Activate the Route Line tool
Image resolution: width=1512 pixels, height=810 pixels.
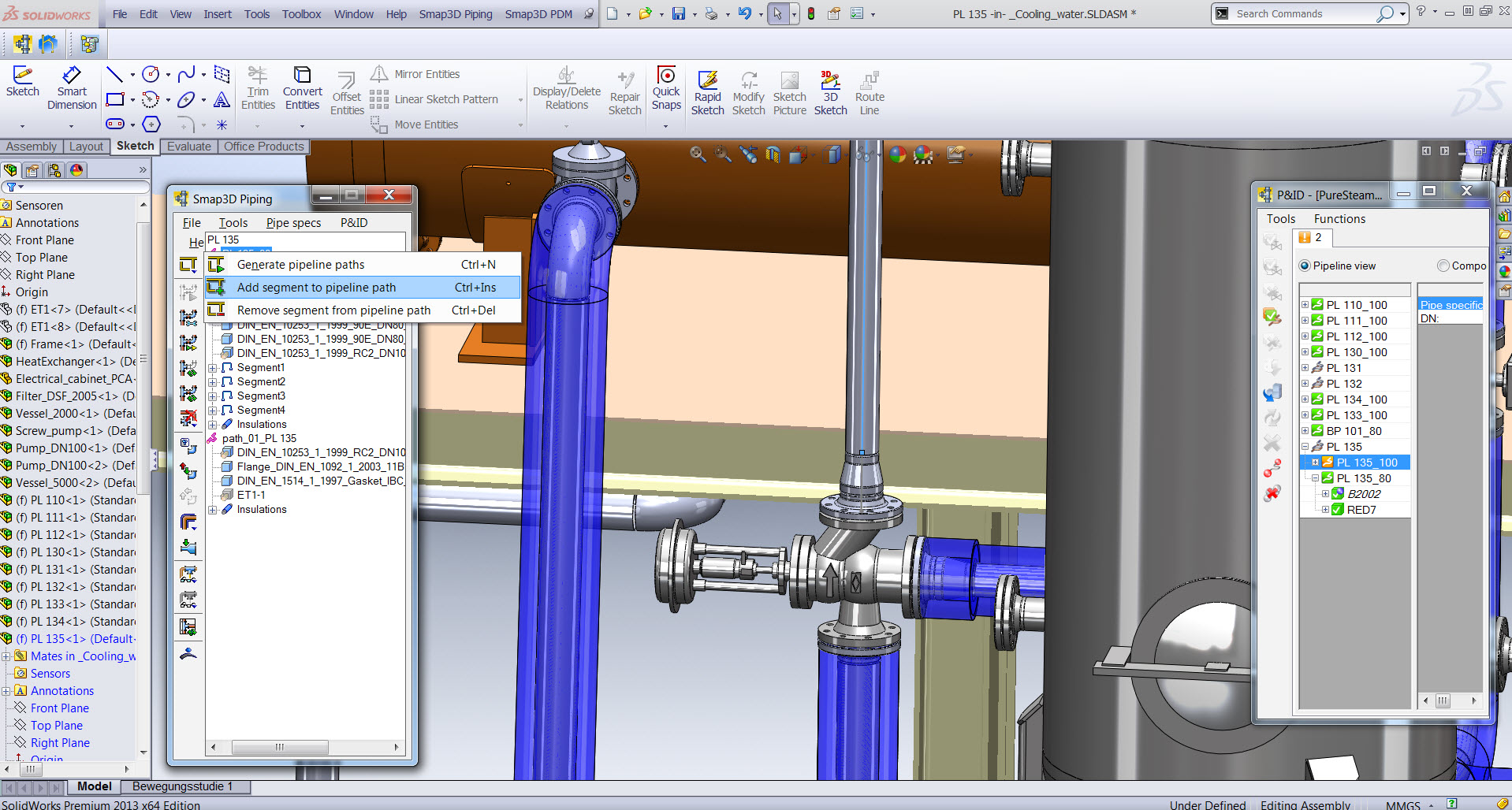(x=869, y=89)
